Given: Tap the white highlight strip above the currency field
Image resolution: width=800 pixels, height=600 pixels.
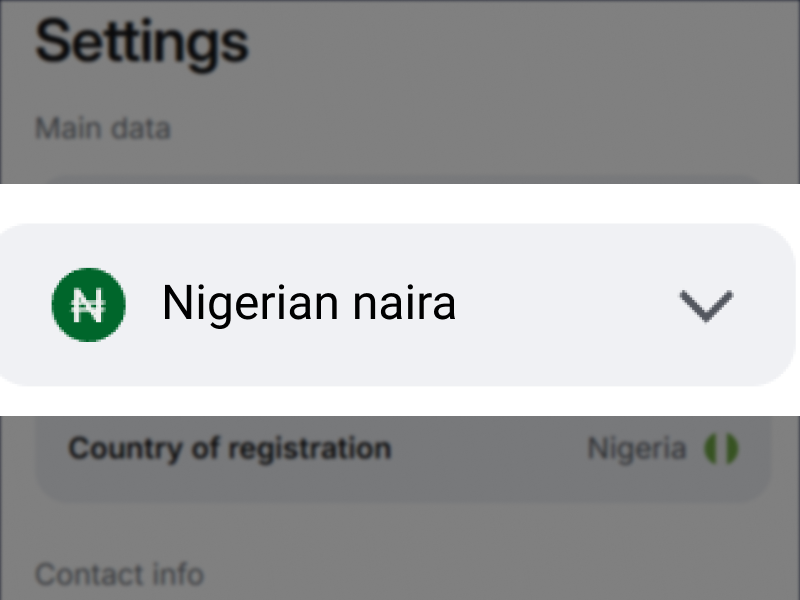Looking at the screenshot, I should tap(400, 203).
